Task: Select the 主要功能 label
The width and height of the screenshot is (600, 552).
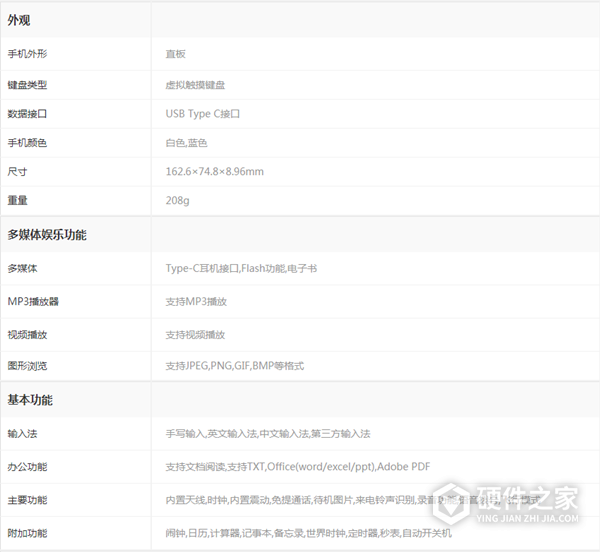Action: [27, 500]
